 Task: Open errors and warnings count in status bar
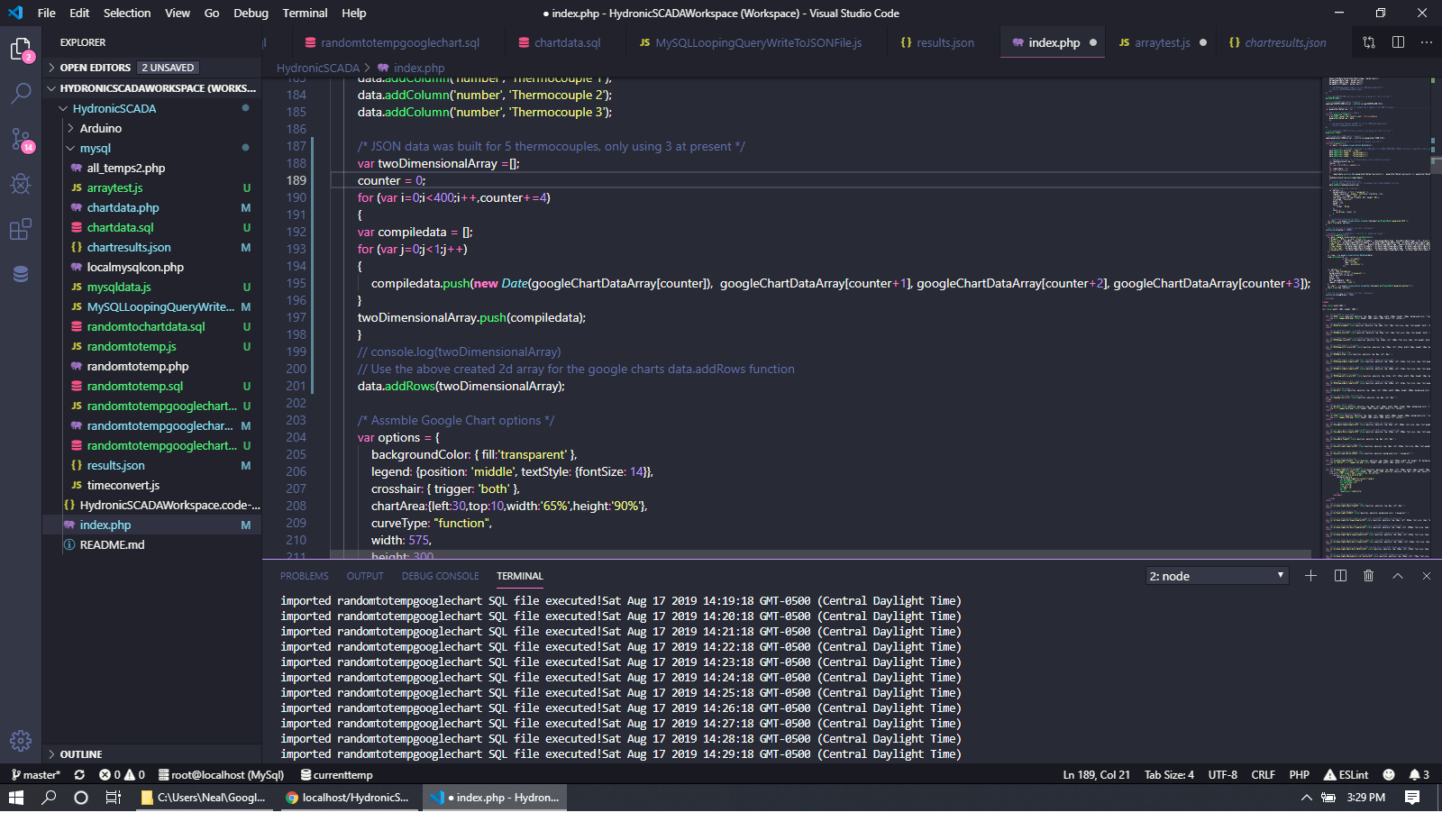tap(122, 775)
